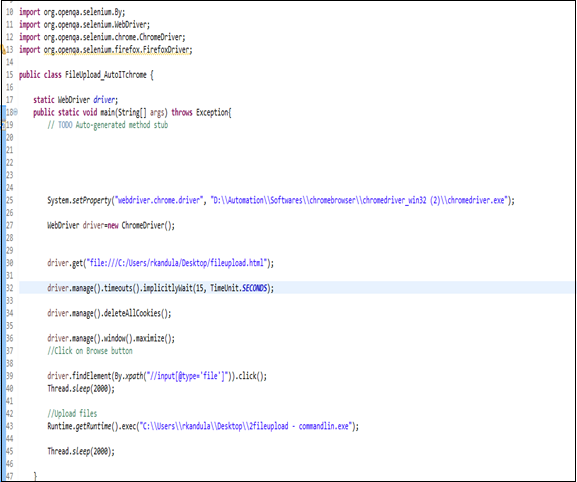Place cursor on FileUpload_AutoITchrome class name
577x482 pixels.
106,75
